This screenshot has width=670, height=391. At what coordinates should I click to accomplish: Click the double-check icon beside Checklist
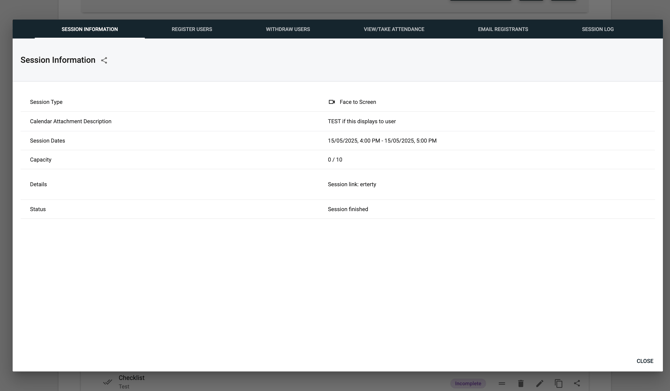[x=108, y=382]
